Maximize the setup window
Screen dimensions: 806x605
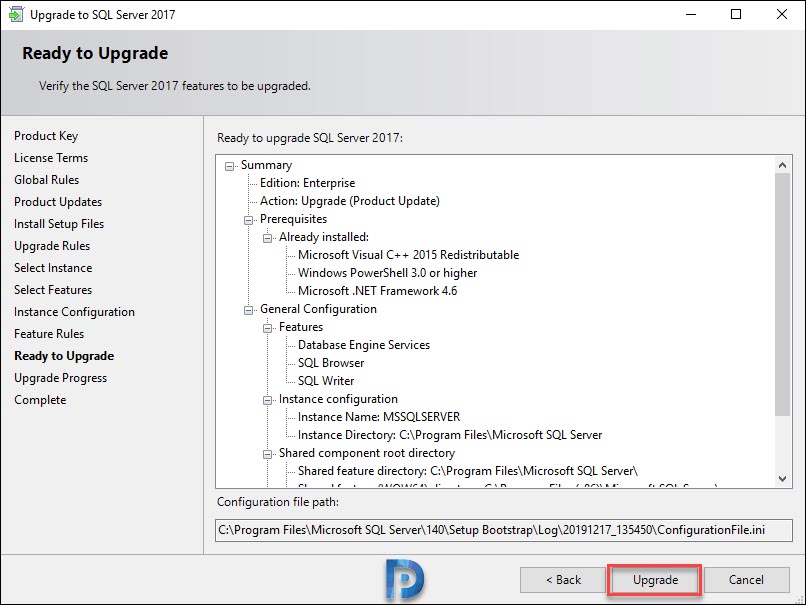(736, 14)
